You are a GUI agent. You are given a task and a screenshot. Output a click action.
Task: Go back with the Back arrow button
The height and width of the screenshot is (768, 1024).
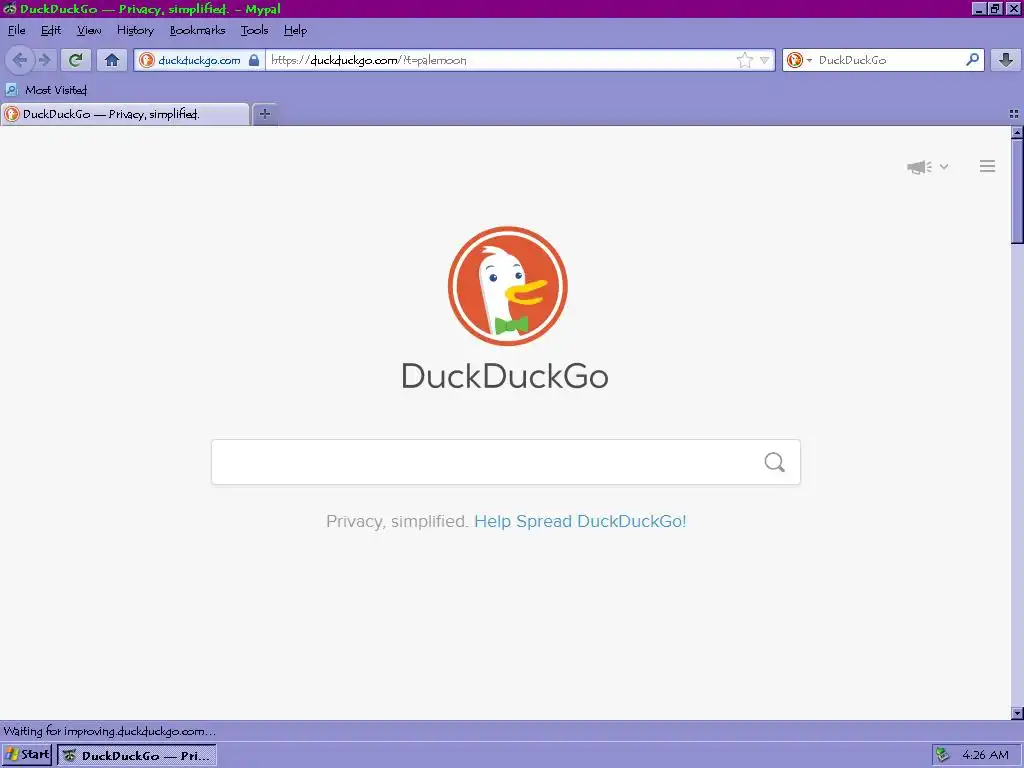(20, 60)
